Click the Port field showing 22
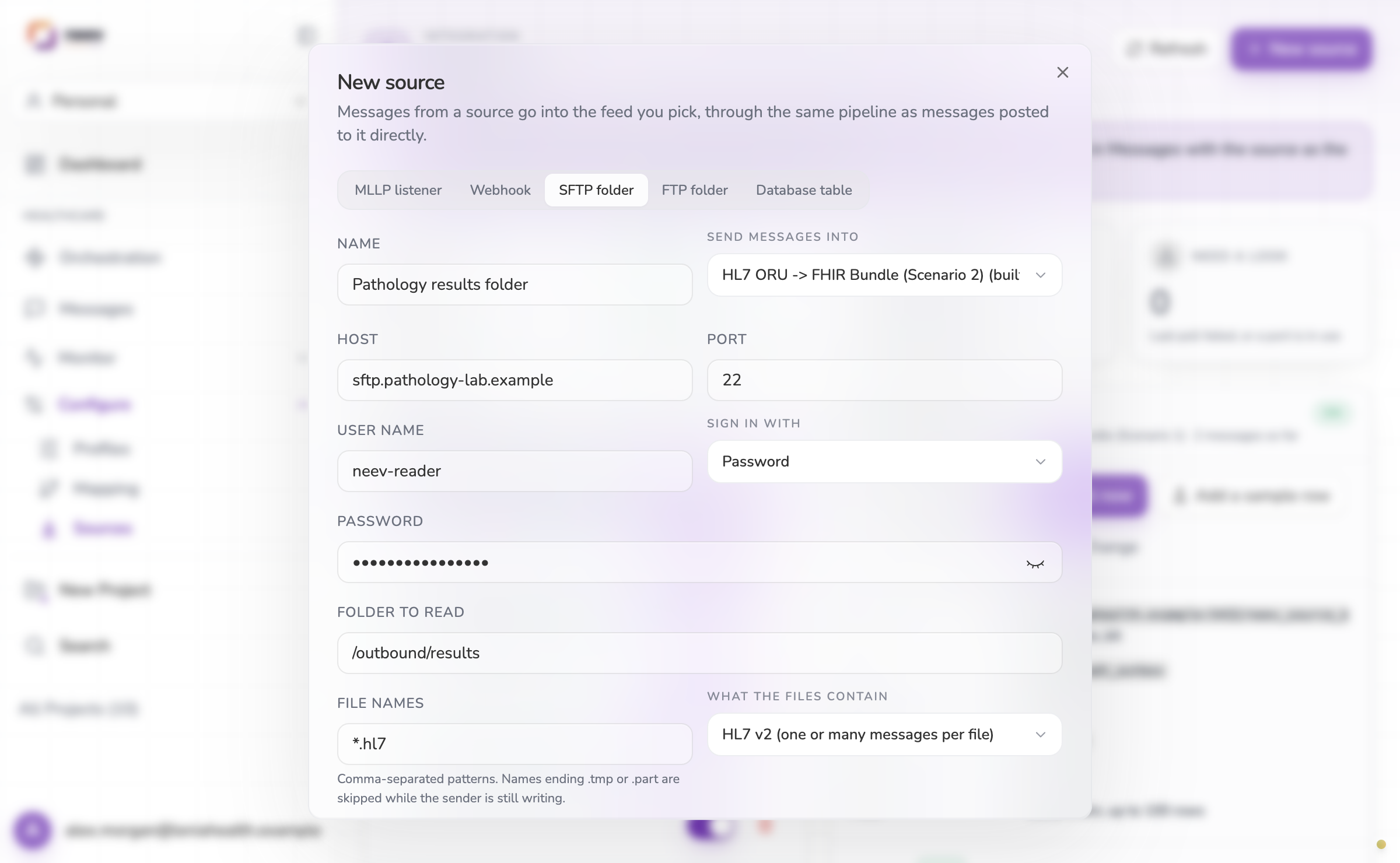Image resolution: width=1400 pixels, height=863 pixels. point(884,380)
